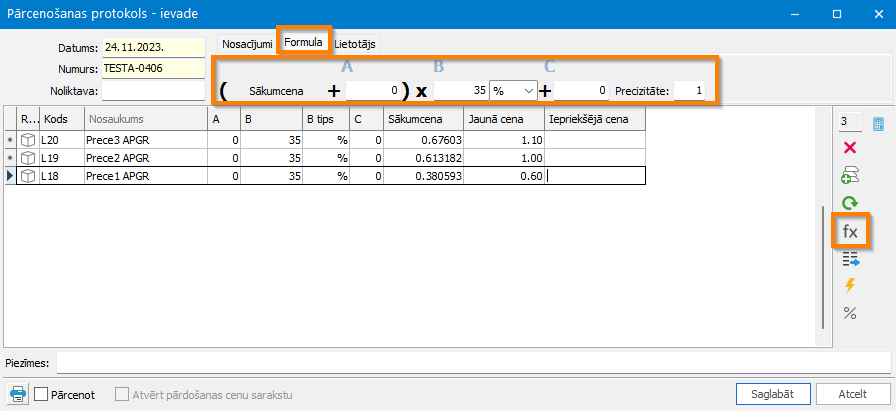Click the printer icon at bottom left
This screenshot has width=896, height=411.
pos(18,394)
